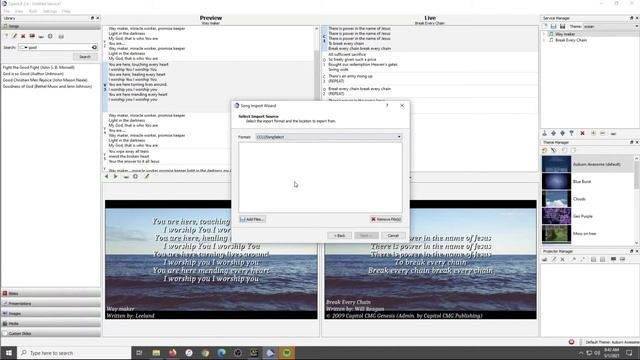Viewport: 640px width, 360px height.
Task: Go to next slide in Preview controls
Action: pos(116,177)
